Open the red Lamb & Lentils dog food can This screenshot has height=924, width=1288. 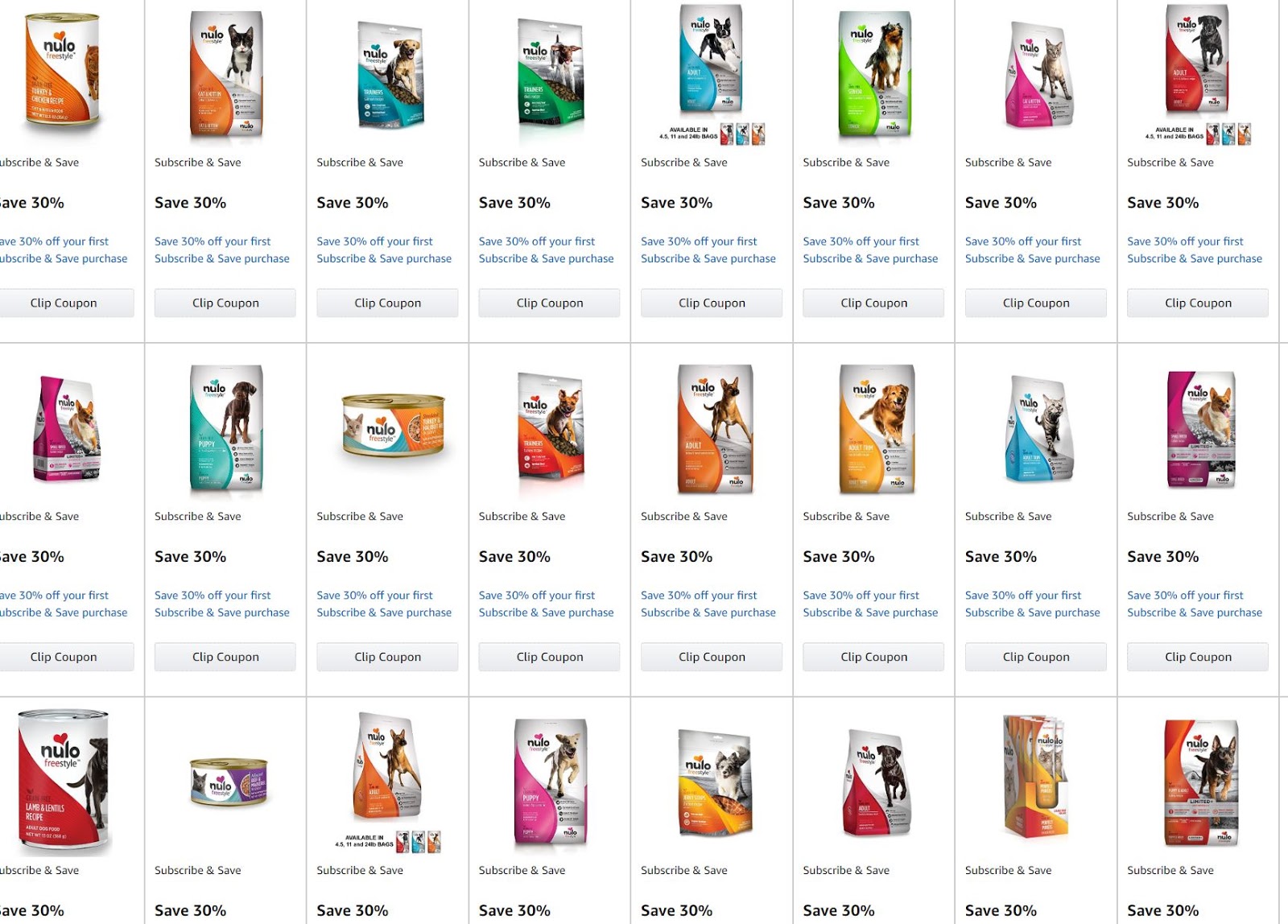click(63, 782)
